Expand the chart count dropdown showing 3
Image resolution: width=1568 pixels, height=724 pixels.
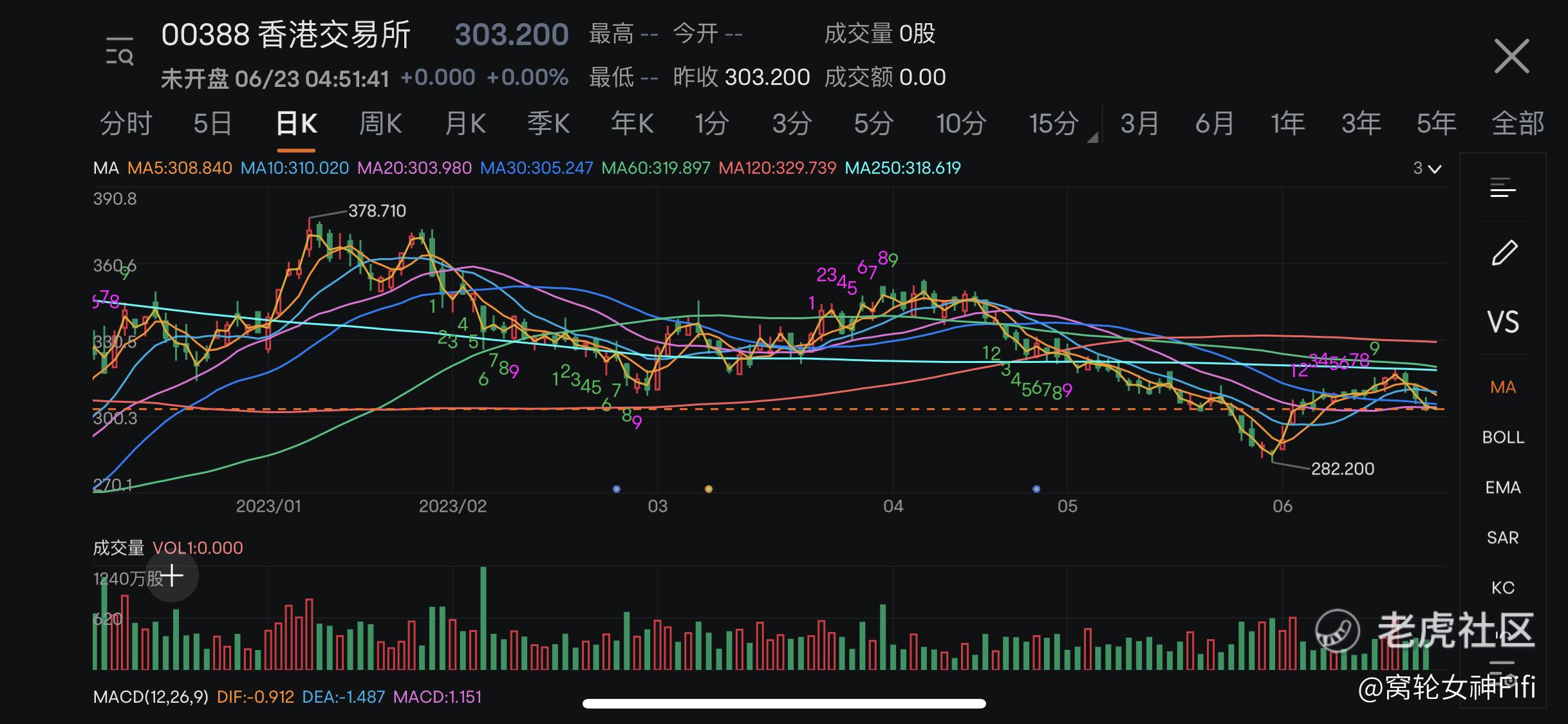click(1427, 169)
